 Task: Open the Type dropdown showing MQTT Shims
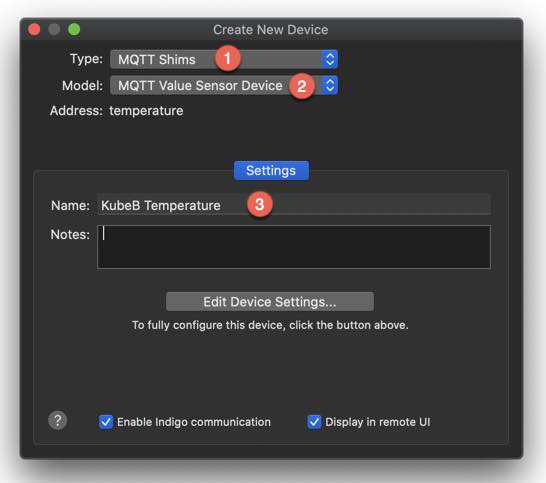(x=224, y=59)
